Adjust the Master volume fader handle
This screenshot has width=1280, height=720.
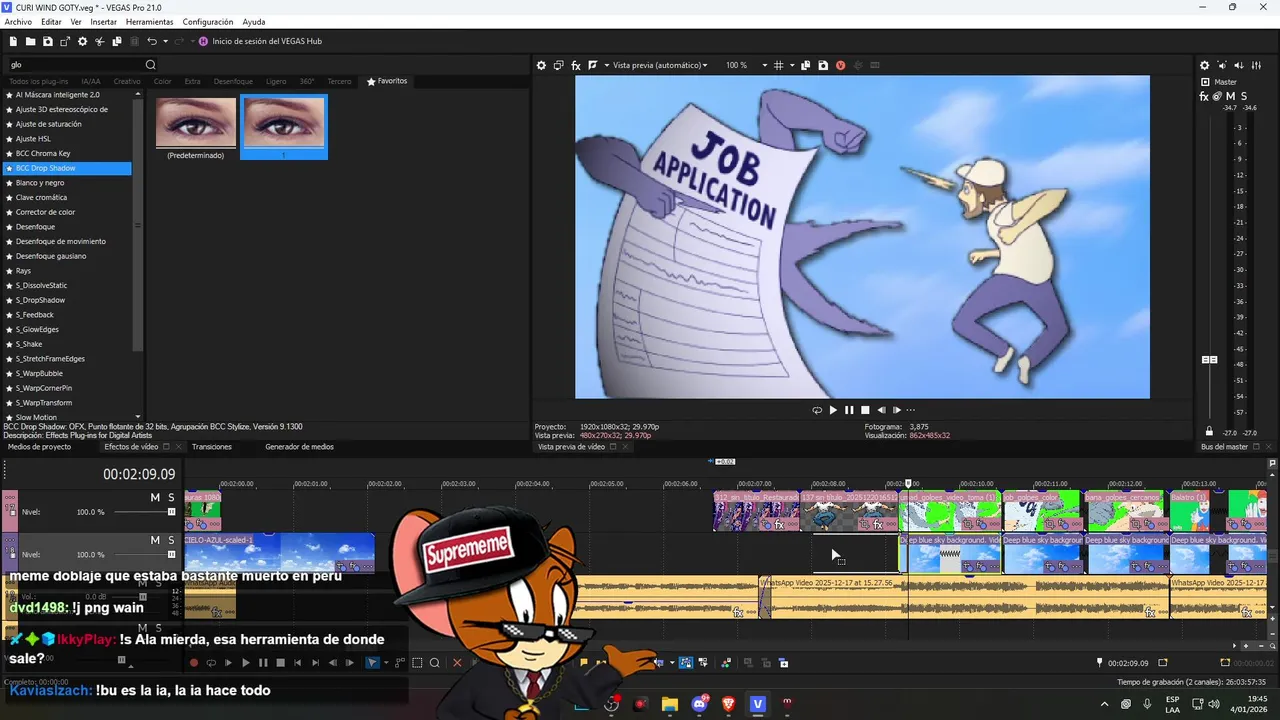[x=1209, y=359]
